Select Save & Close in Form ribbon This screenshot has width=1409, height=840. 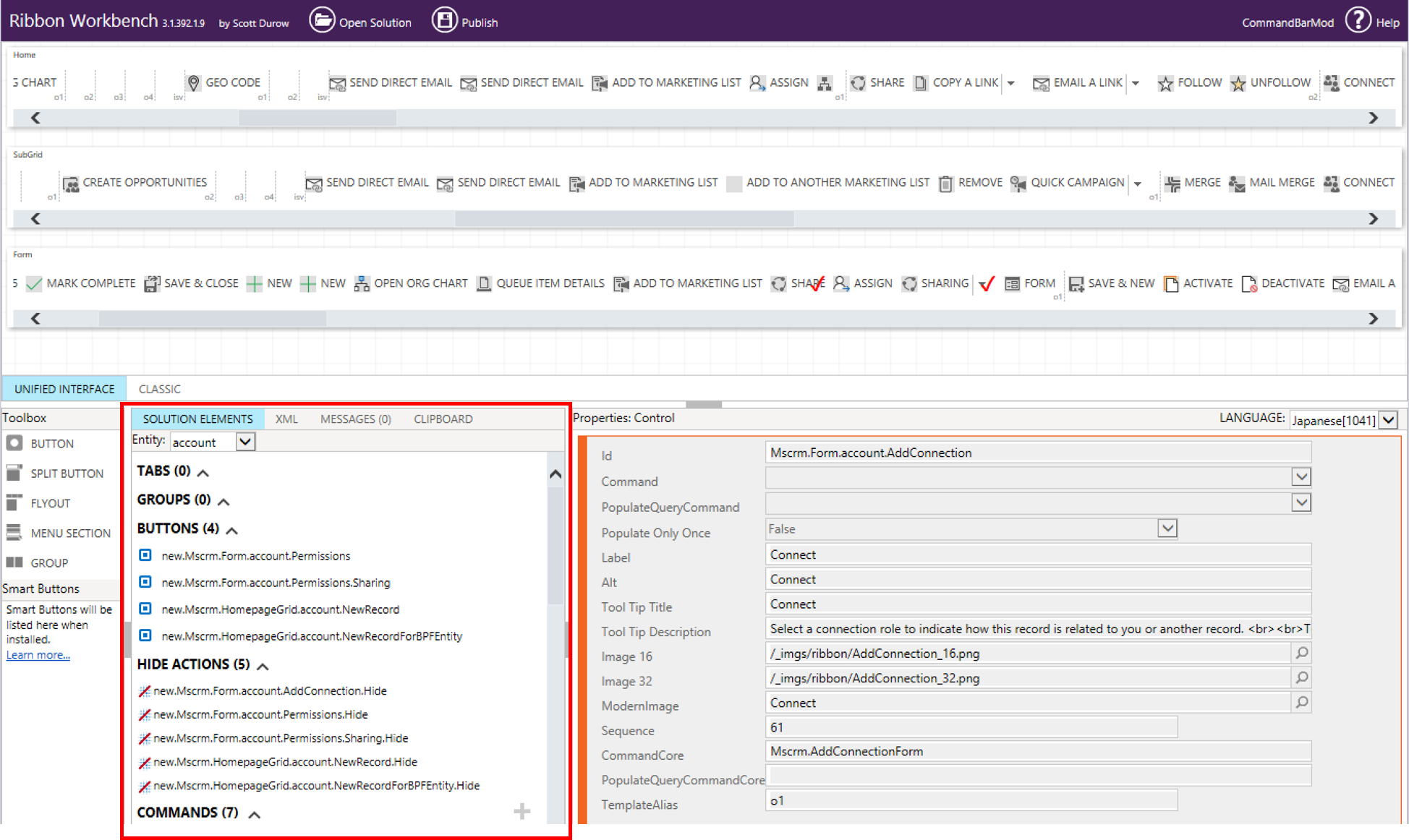191,283
